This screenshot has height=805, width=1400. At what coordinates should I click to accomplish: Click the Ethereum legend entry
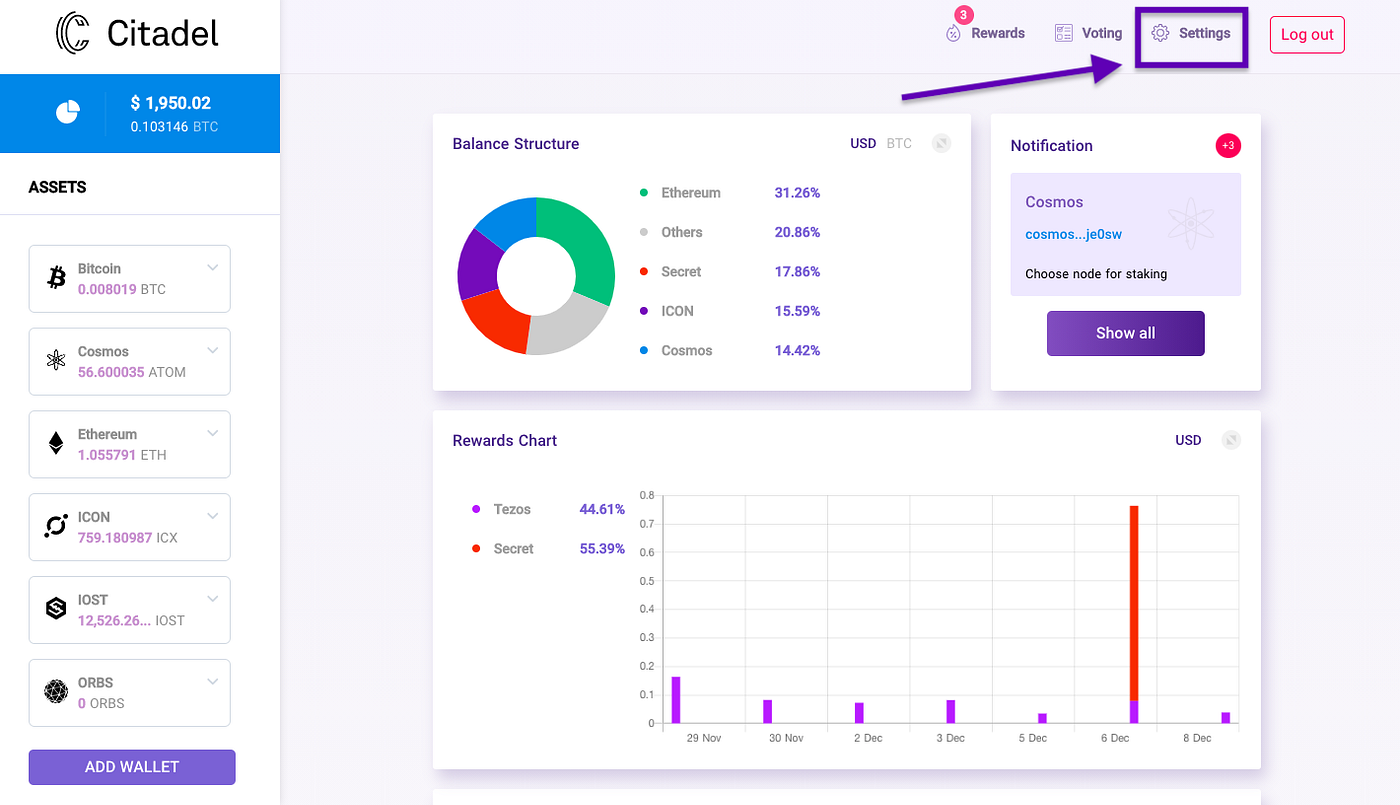click(x=729, y=193)
